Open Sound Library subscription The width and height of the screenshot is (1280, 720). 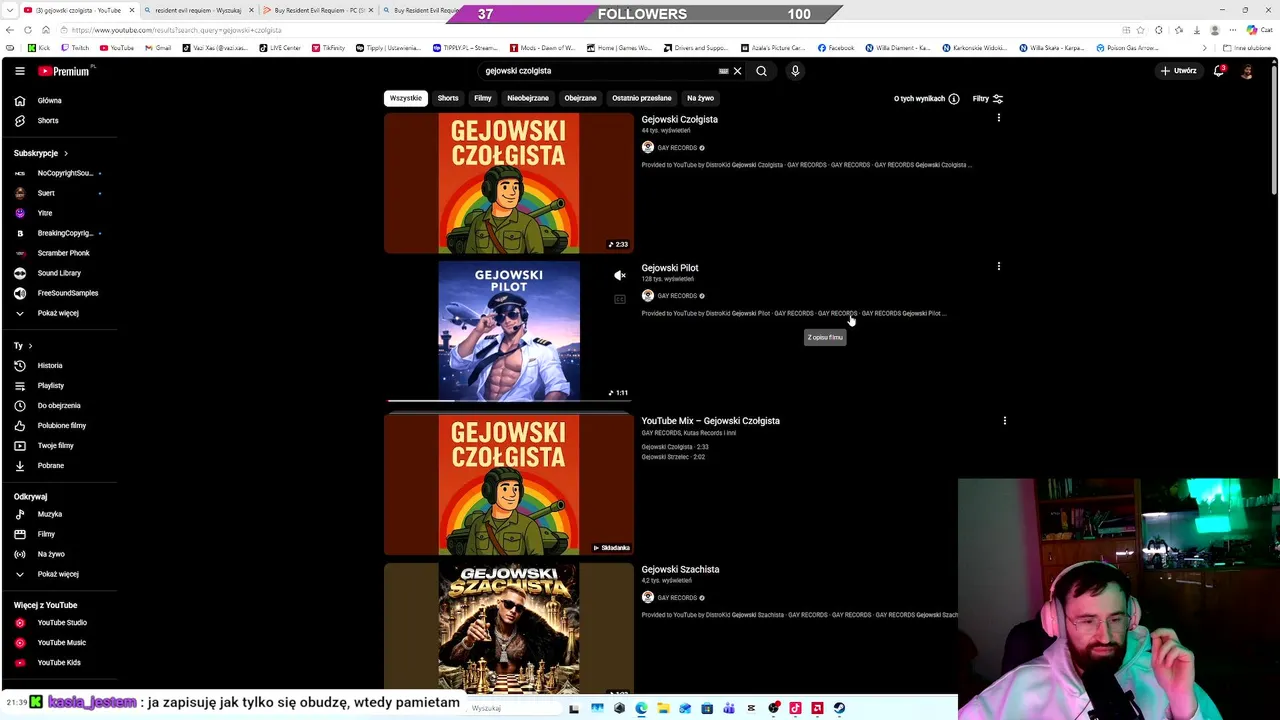(58, 273)
